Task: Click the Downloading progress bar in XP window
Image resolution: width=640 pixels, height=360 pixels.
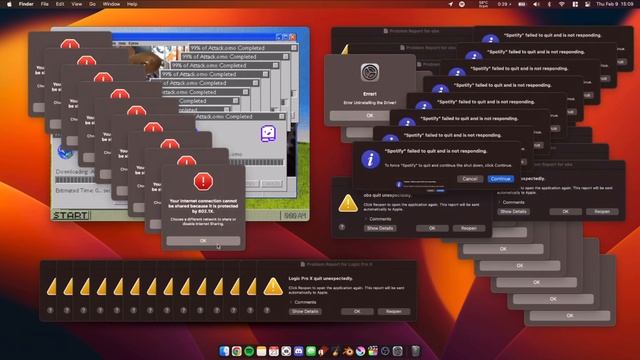Action: coord(75,180)
